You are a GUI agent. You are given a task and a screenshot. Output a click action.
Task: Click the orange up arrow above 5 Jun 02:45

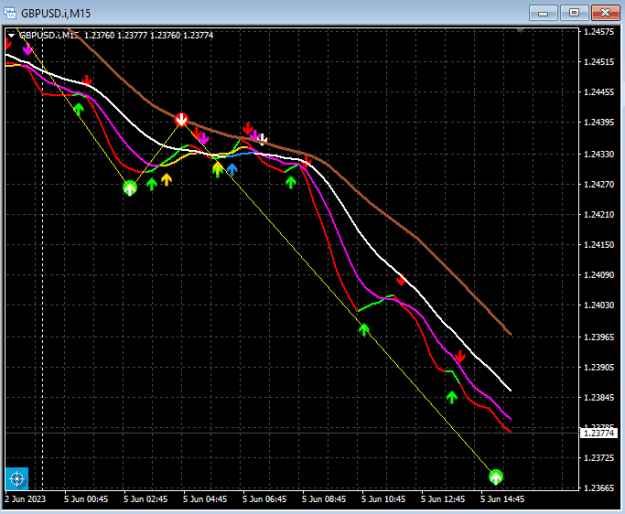pos(166,180)
